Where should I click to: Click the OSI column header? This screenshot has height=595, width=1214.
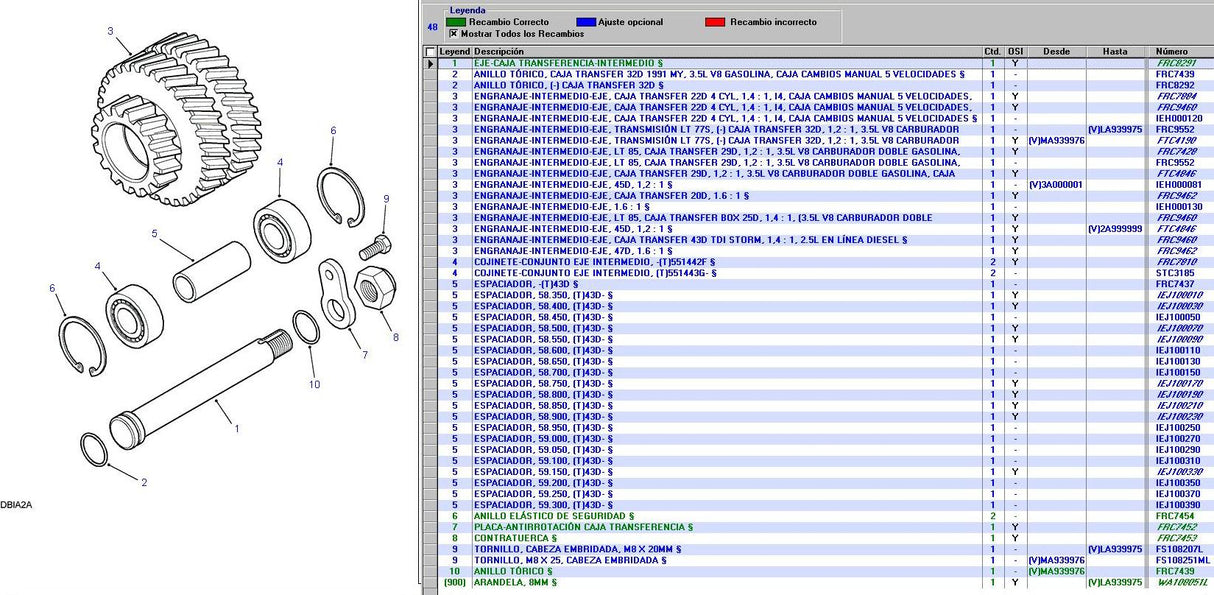[x=1014, y=51]
